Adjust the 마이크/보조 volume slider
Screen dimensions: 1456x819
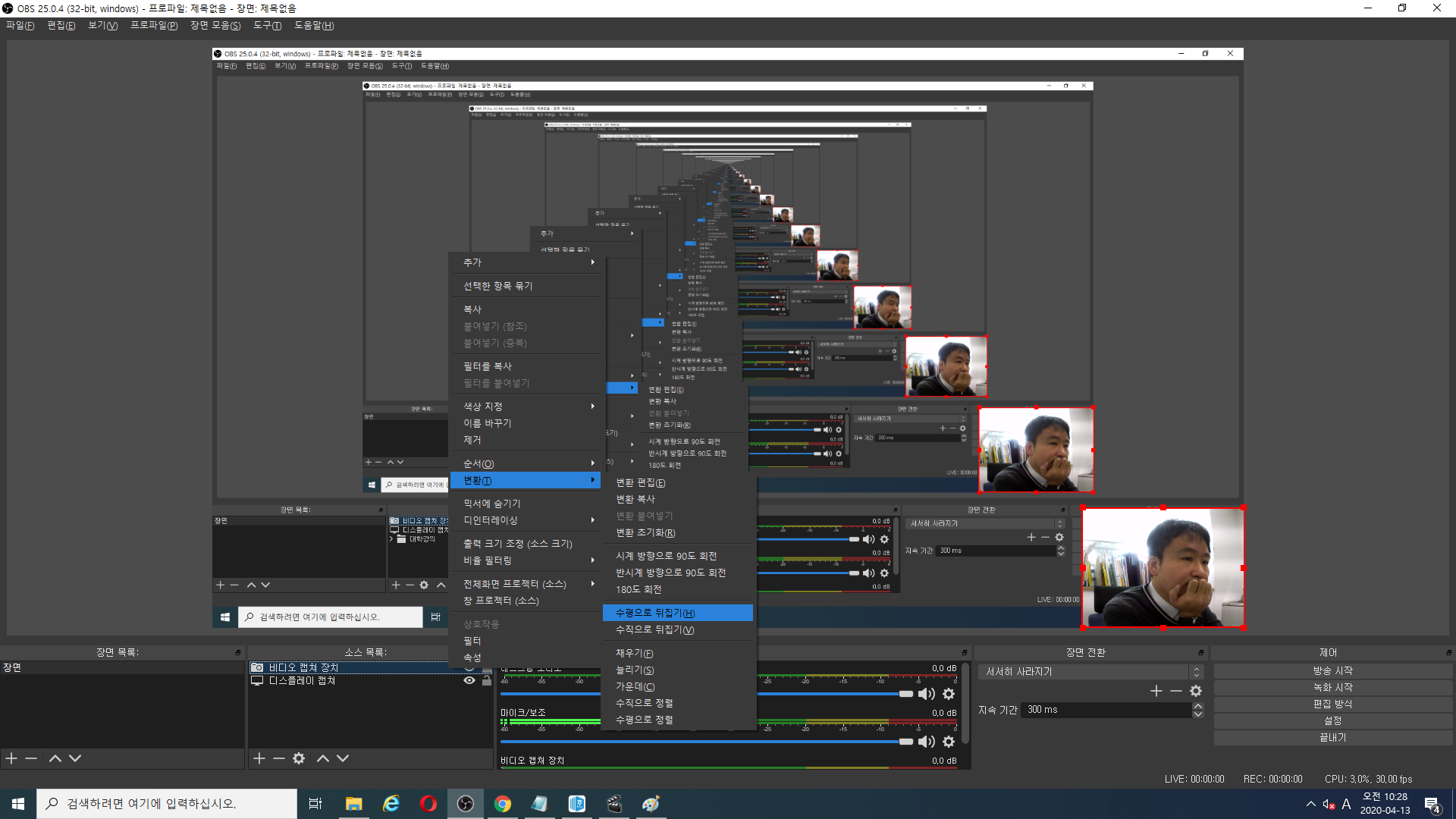pyautogui.click(x=905, y=742)
